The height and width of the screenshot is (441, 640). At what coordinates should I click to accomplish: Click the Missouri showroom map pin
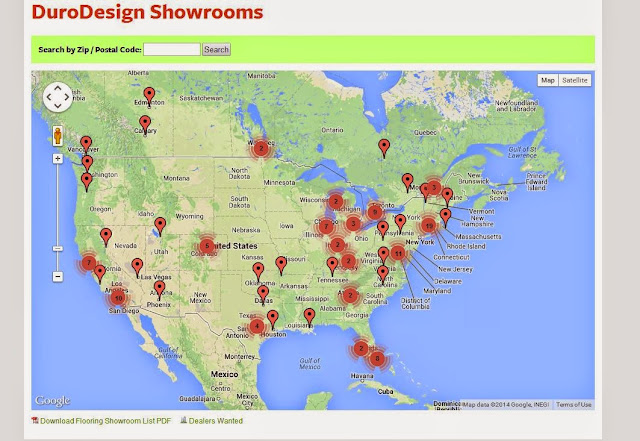click(281, 265)
